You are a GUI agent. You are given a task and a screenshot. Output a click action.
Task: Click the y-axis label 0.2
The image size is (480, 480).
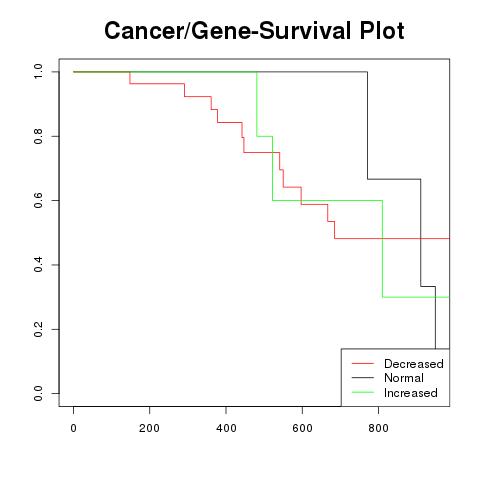point(38,329)
